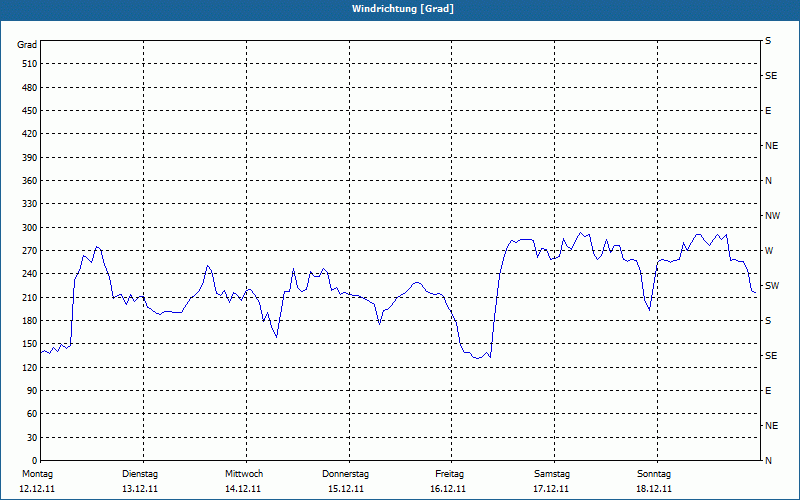Viewport: 800px width, 500px height.
Task: Select the 'Dienstag' day label
Action: 140,474
